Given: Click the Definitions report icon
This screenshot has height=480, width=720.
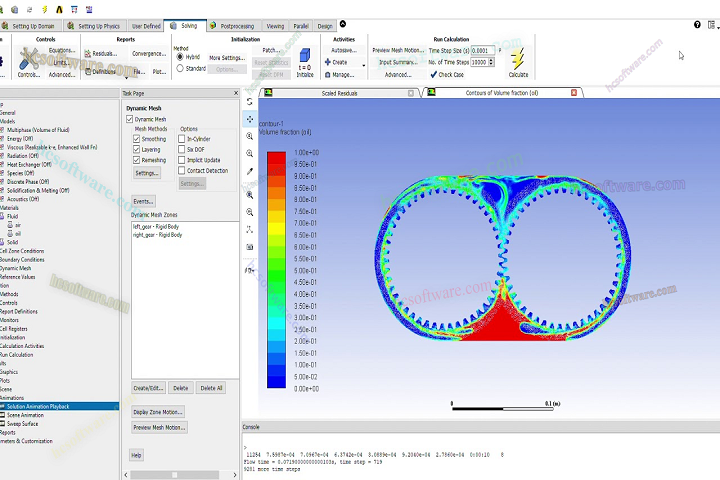Looking at the screenshot, I should tap(88, 72).
